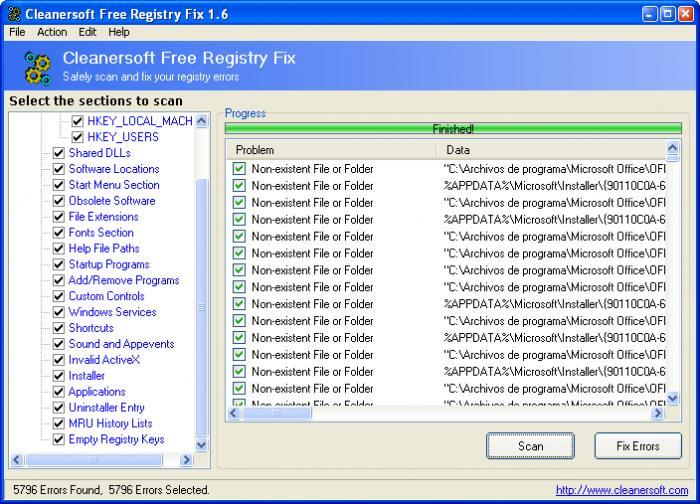Select the Invalid ActiveX label

click(x=104, y=360)
